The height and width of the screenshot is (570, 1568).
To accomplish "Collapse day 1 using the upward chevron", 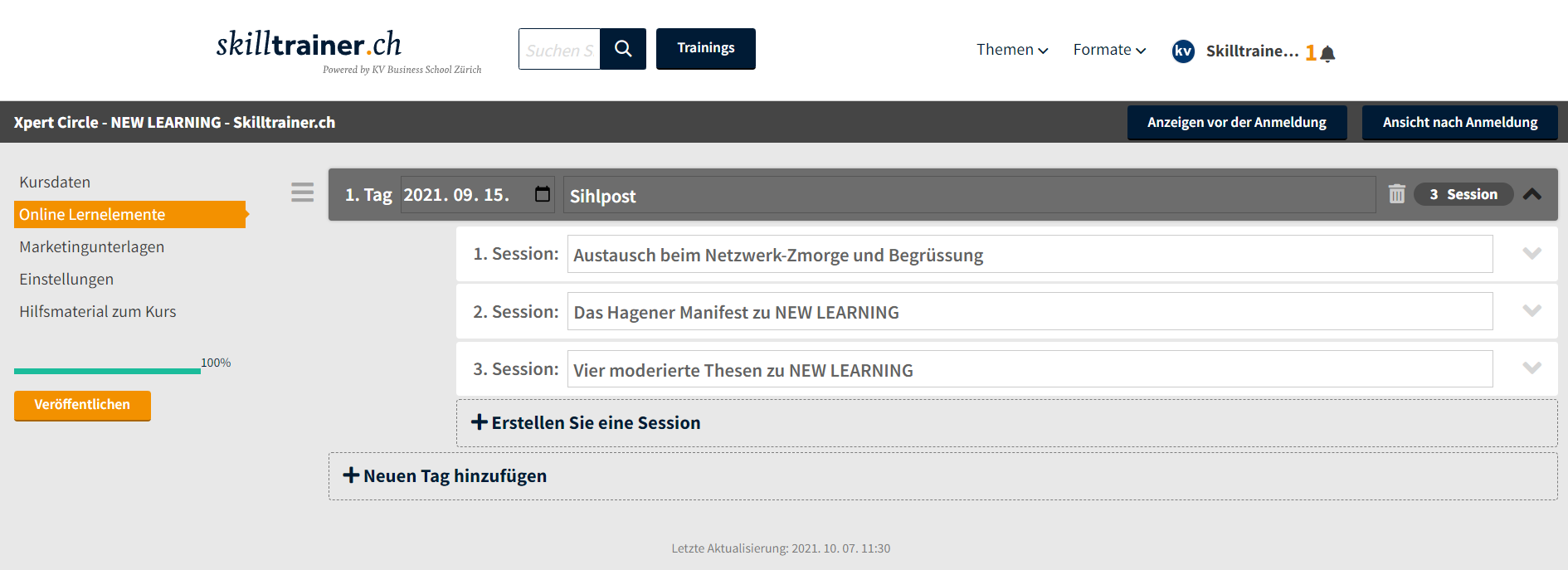I will (1532, 193).
